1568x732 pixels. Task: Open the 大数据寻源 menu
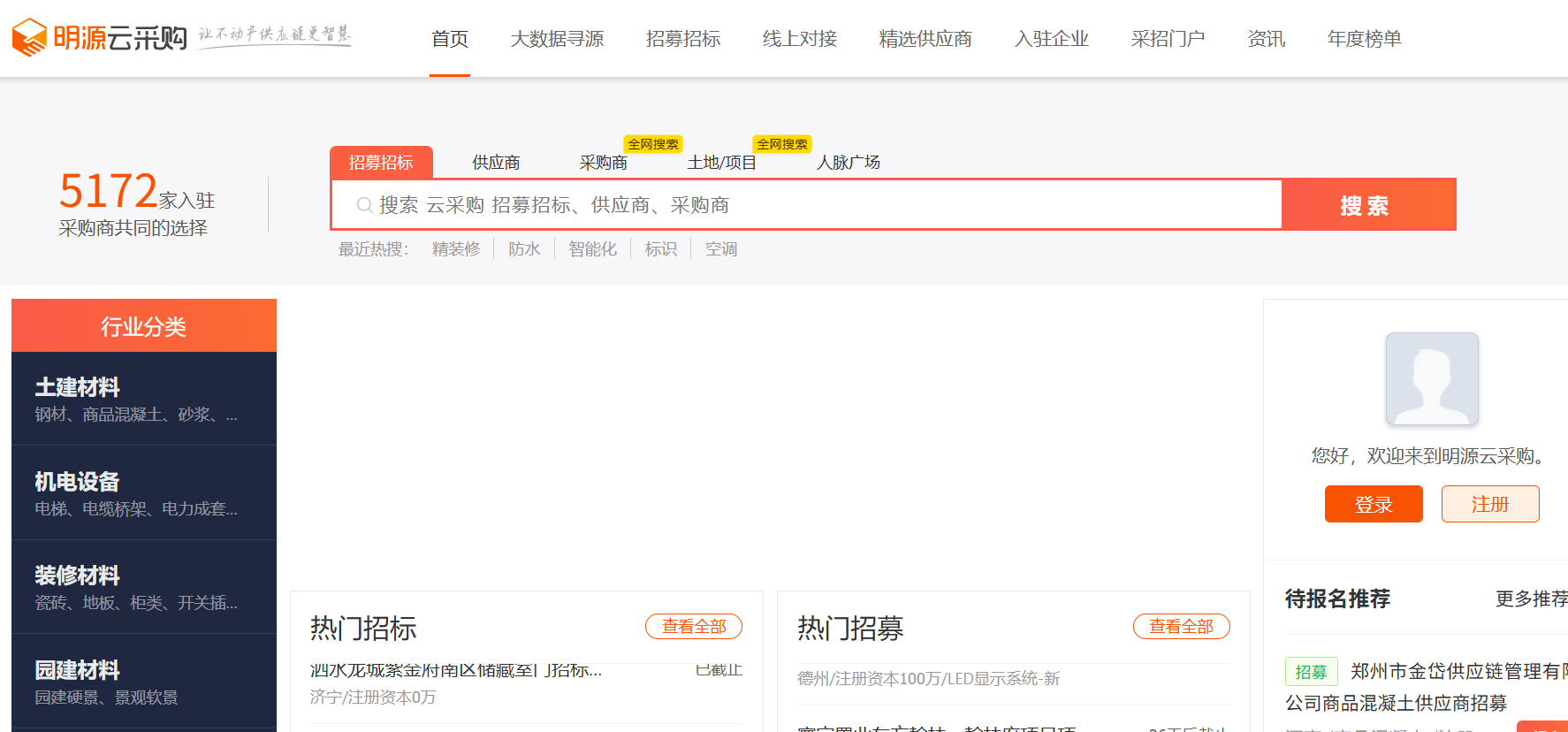[x=557, y=39]
